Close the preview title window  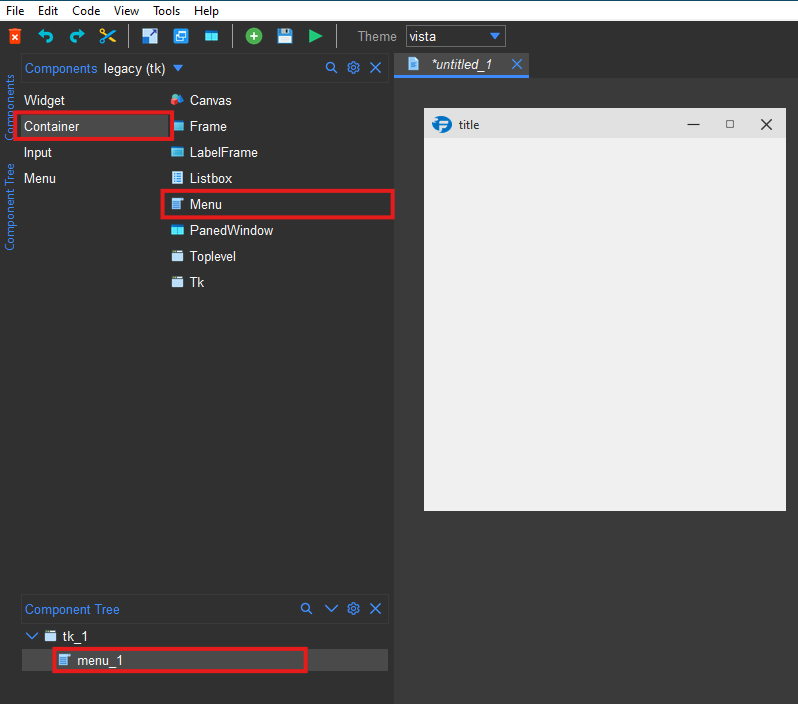click(x=766, y=124)
